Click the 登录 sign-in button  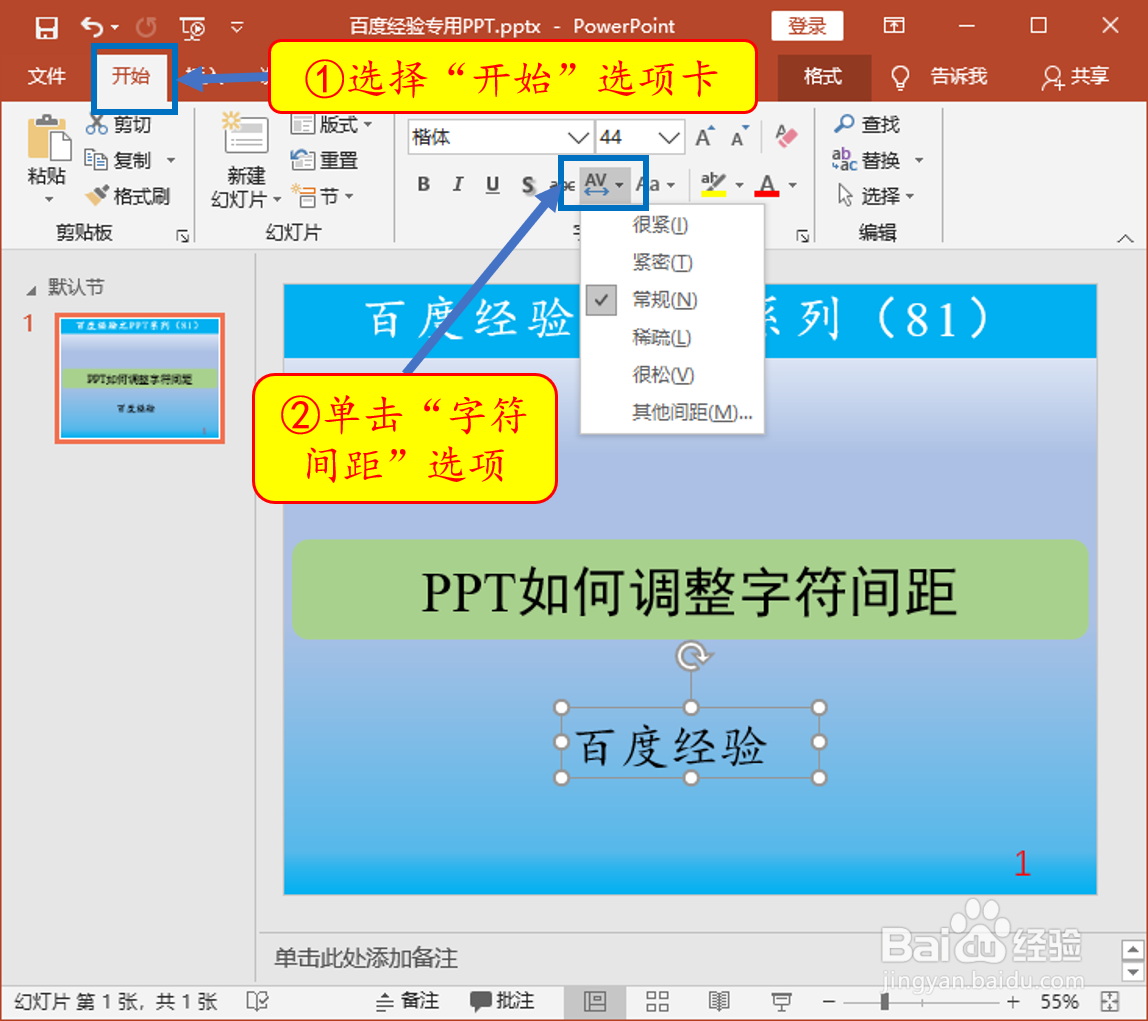coord(807,26)
